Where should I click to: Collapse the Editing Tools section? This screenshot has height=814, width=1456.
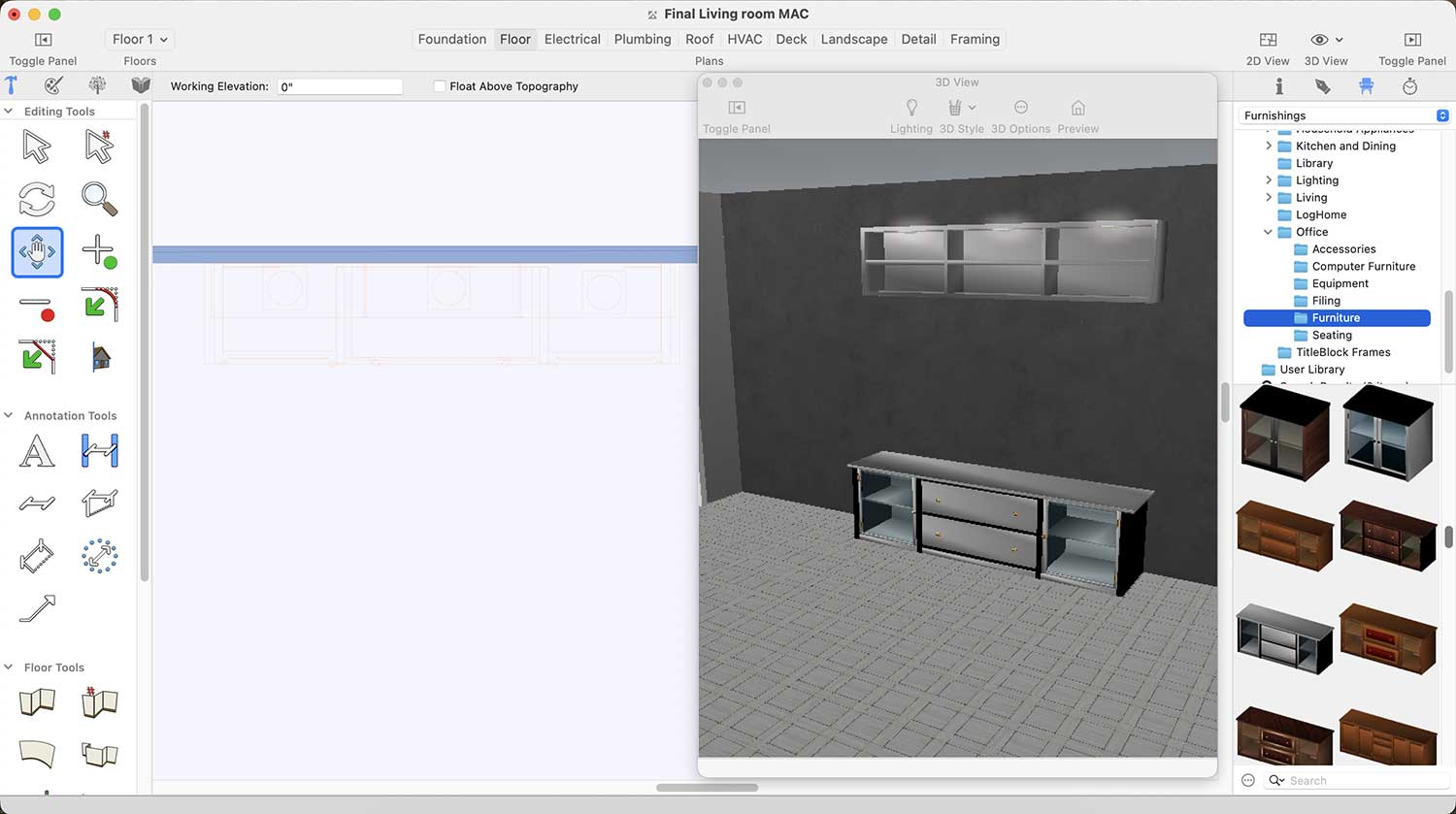pyautogui.click(x=9, y=112)
